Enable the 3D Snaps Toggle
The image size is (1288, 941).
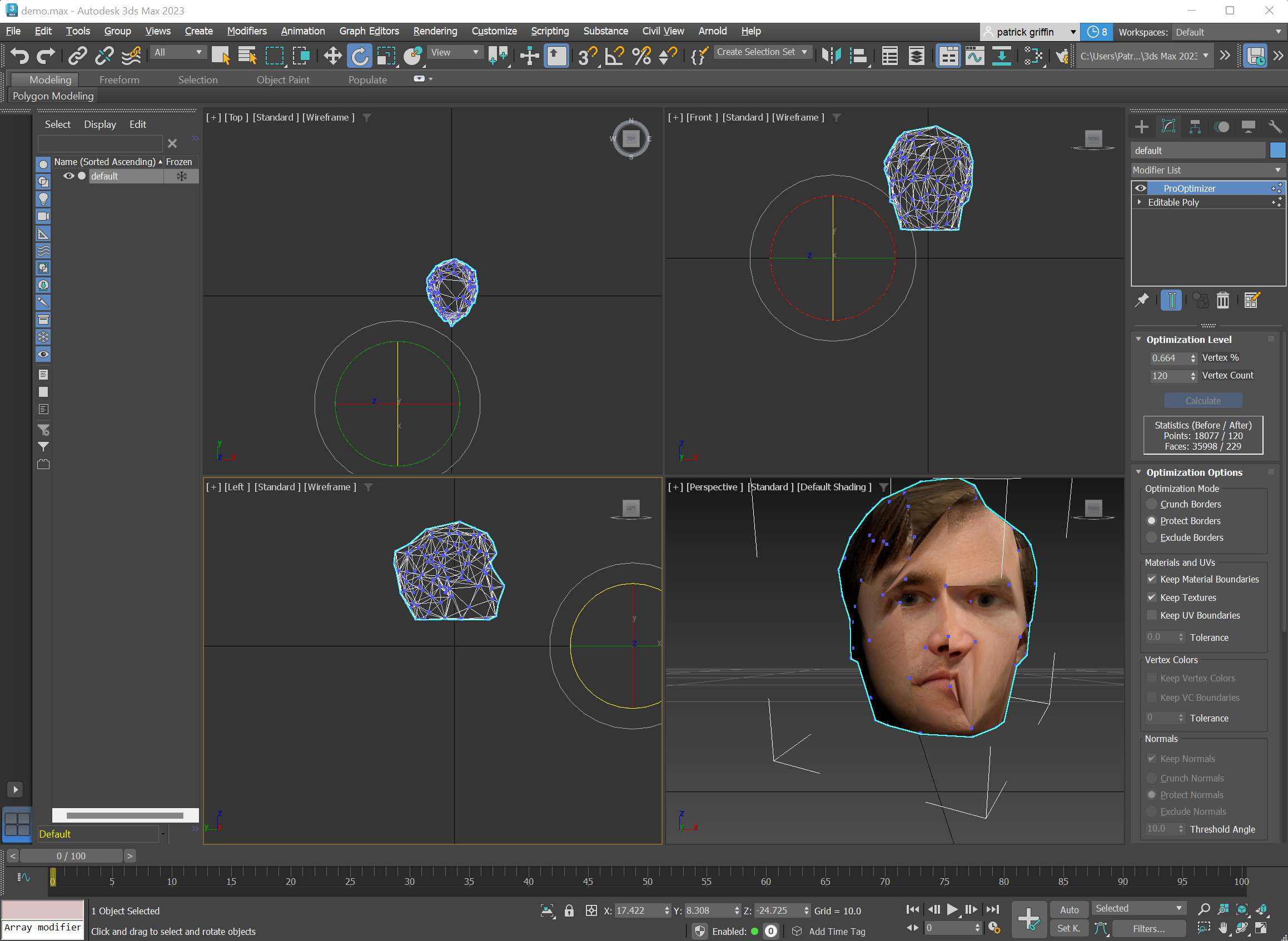[x=587, y=55]
